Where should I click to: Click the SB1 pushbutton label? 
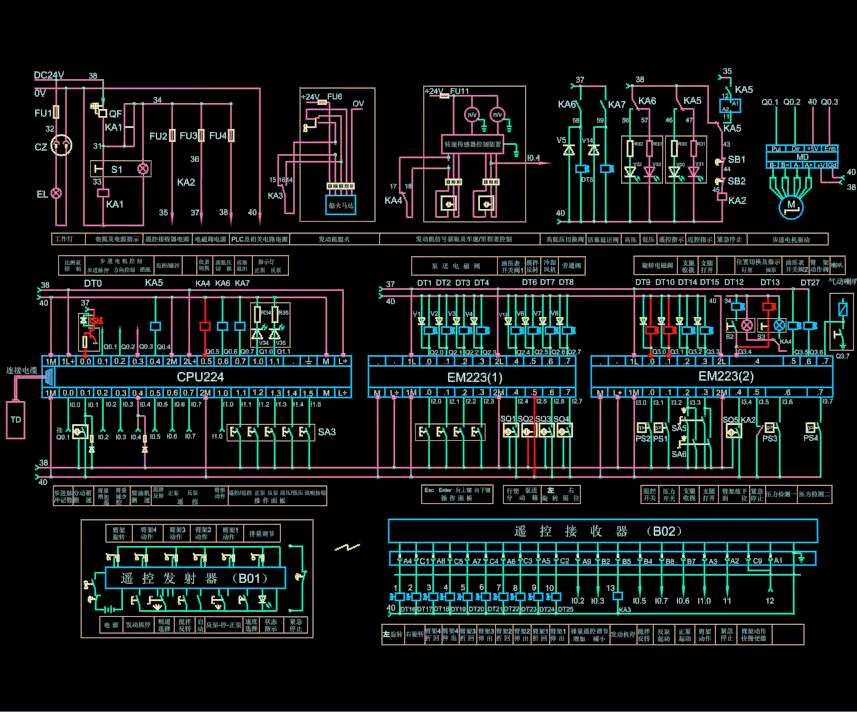736,160
